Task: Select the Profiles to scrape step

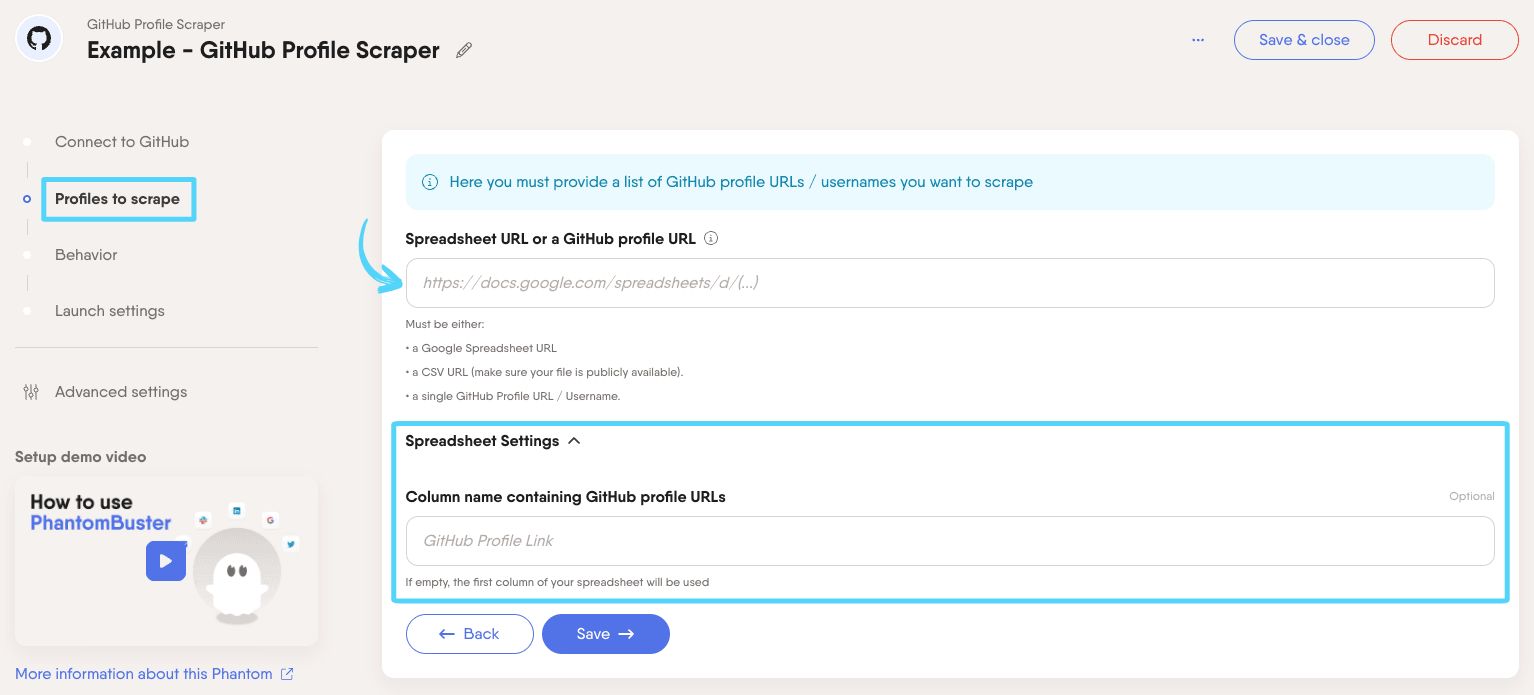Action: click(x=118, y=199)
